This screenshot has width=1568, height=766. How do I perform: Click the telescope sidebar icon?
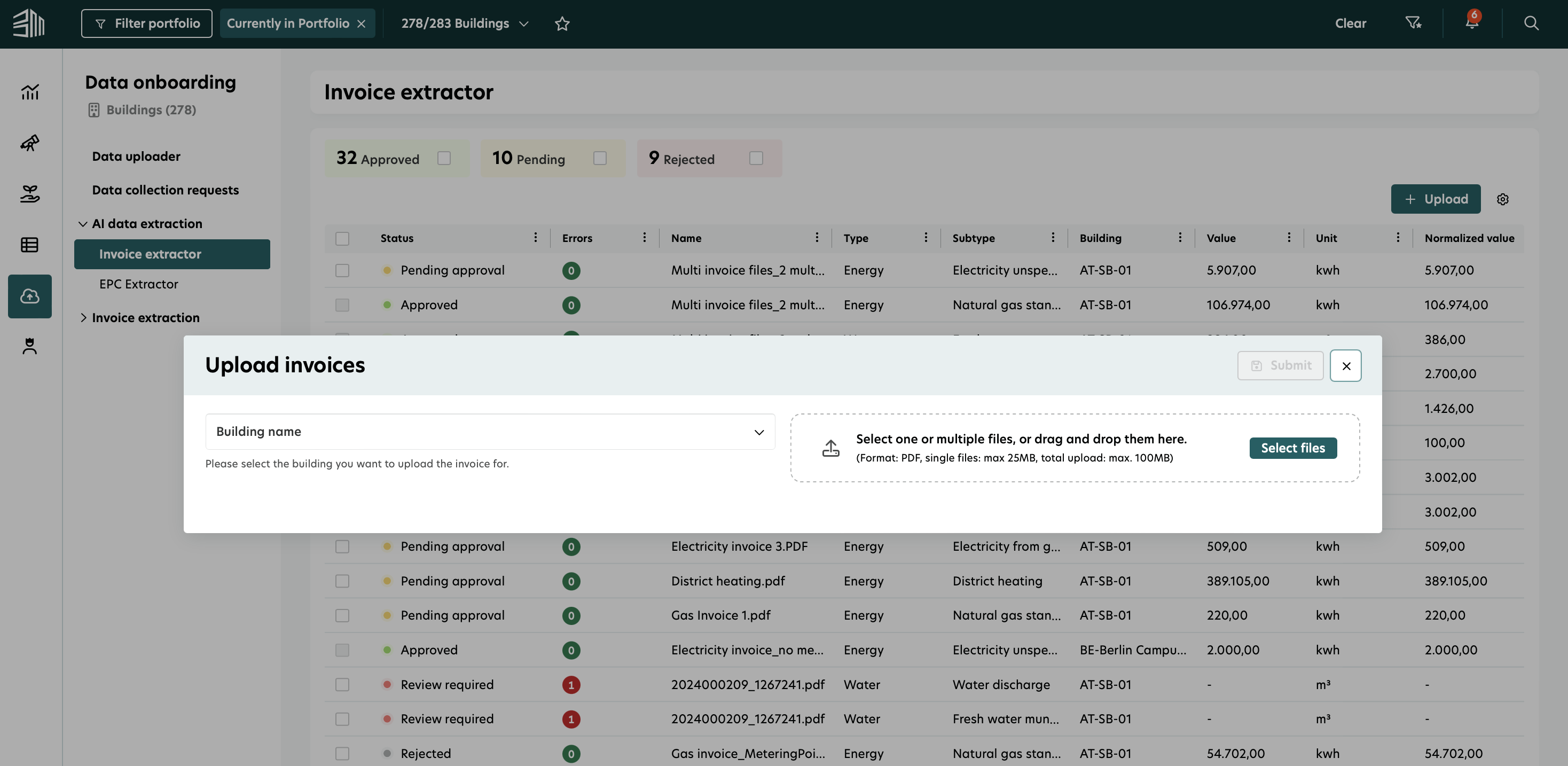click(30, 143)
